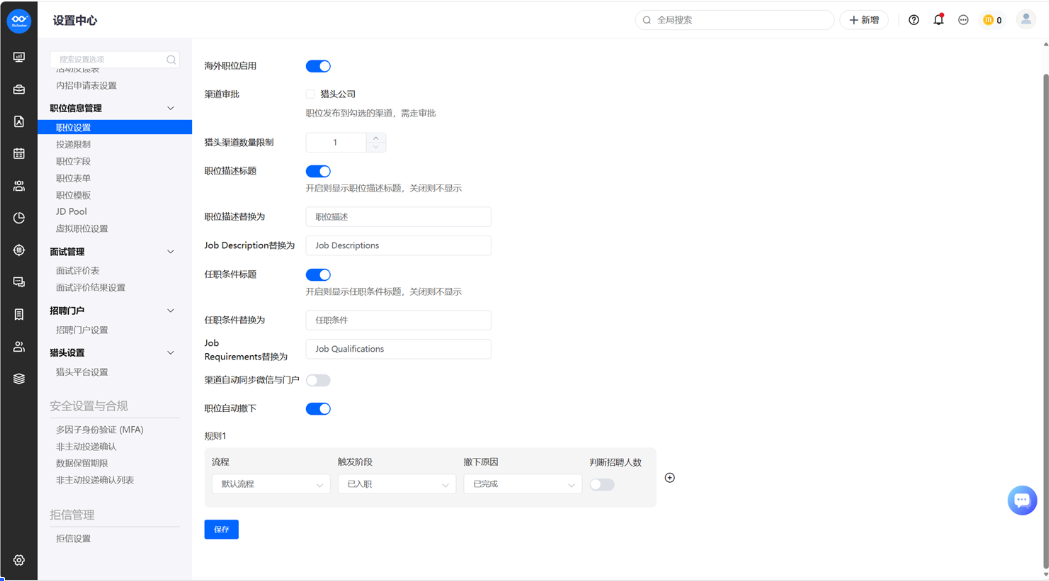Check the 猎头公司 checkbox
The image size is (1049, 581).
pos(310,94)
